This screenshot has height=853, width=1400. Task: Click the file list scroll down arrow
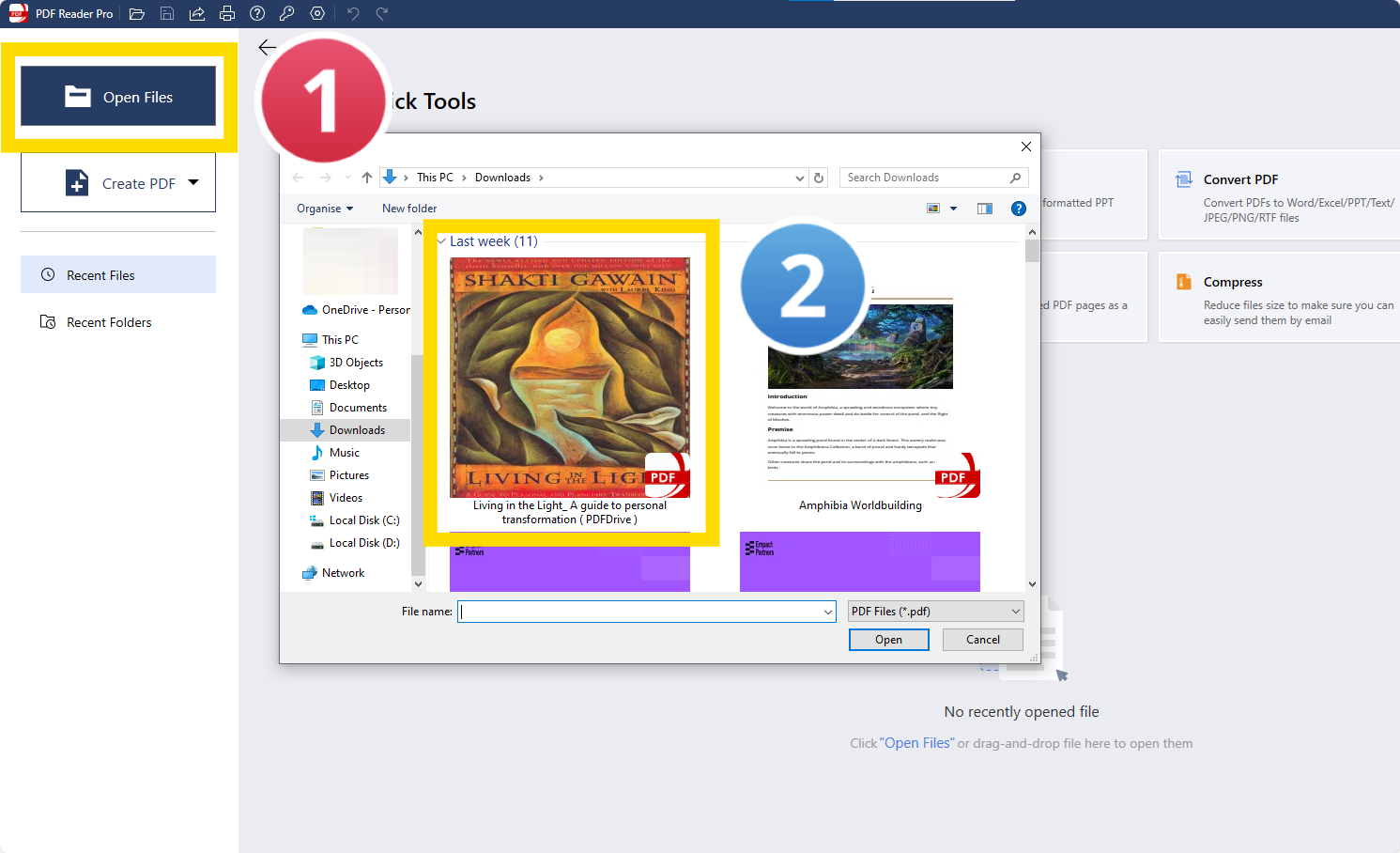tap(1032, 584)
